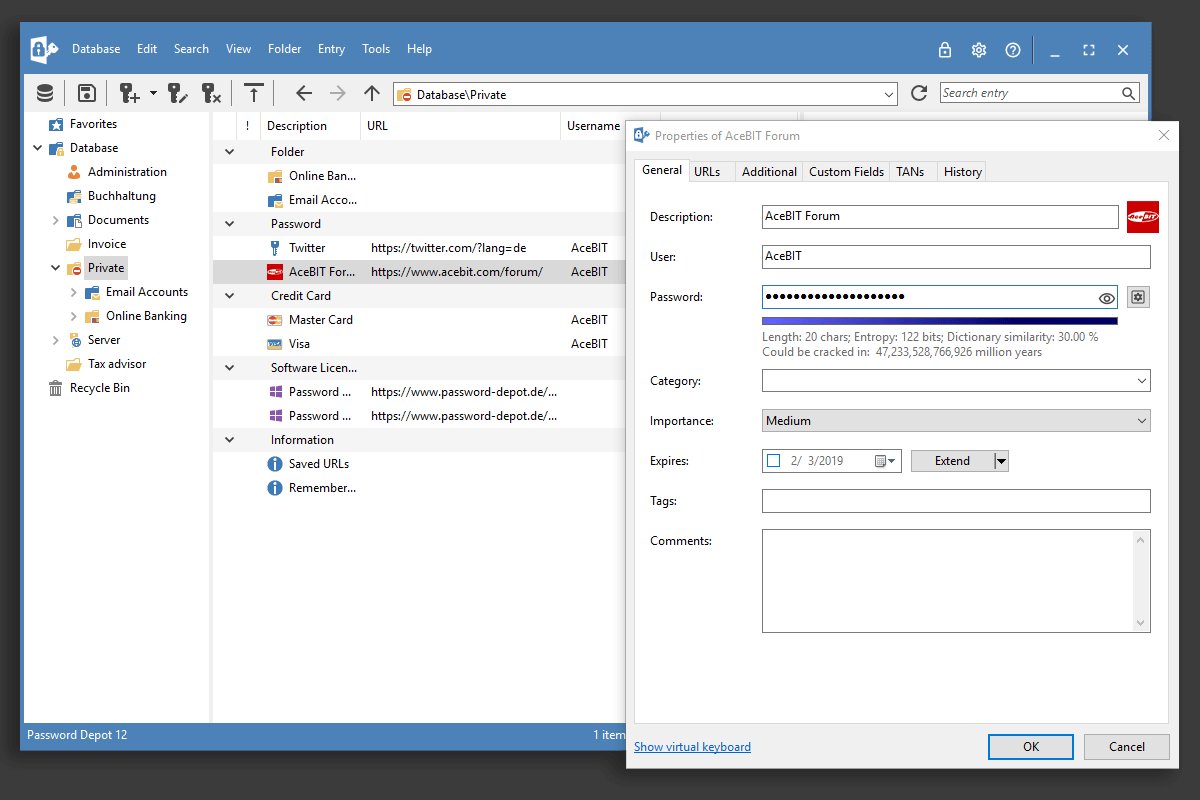Open the path address dropdown
Viewport: 1200px width, 800px height.
(x=890, y=94)
